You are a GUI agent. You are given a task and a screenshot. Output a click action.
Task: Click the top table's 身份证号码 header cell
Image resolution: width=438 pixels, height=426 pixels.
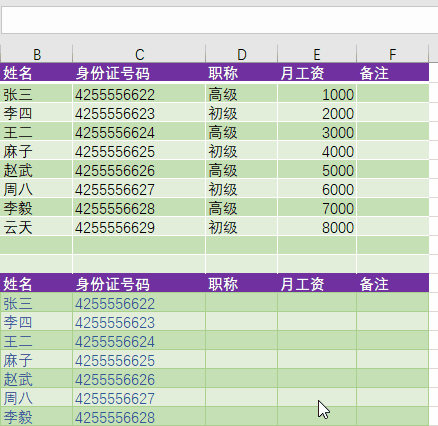pyautogui.click(x=139, y=72)
